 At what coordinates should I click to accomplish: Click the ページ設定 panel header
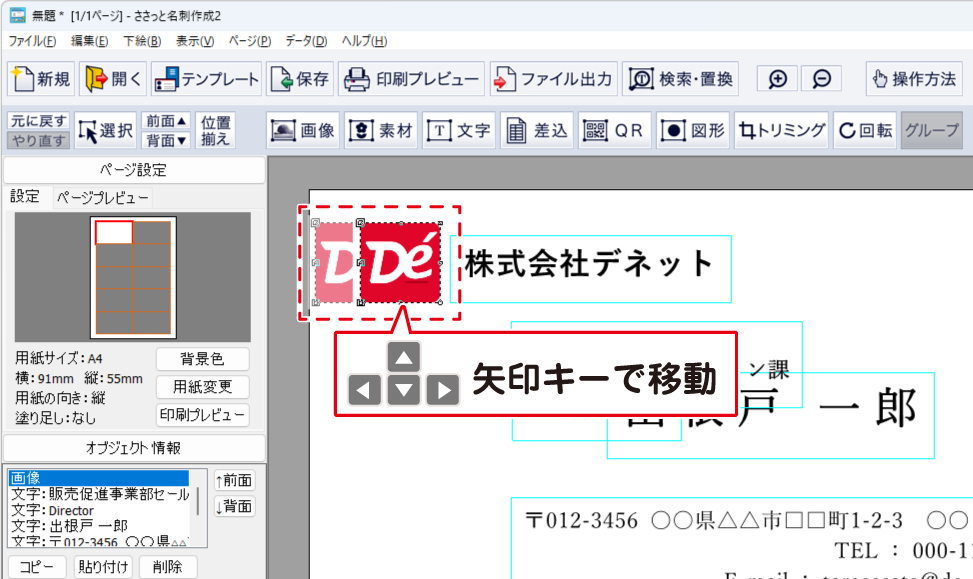pyautogui.click(x=134, y=170)
